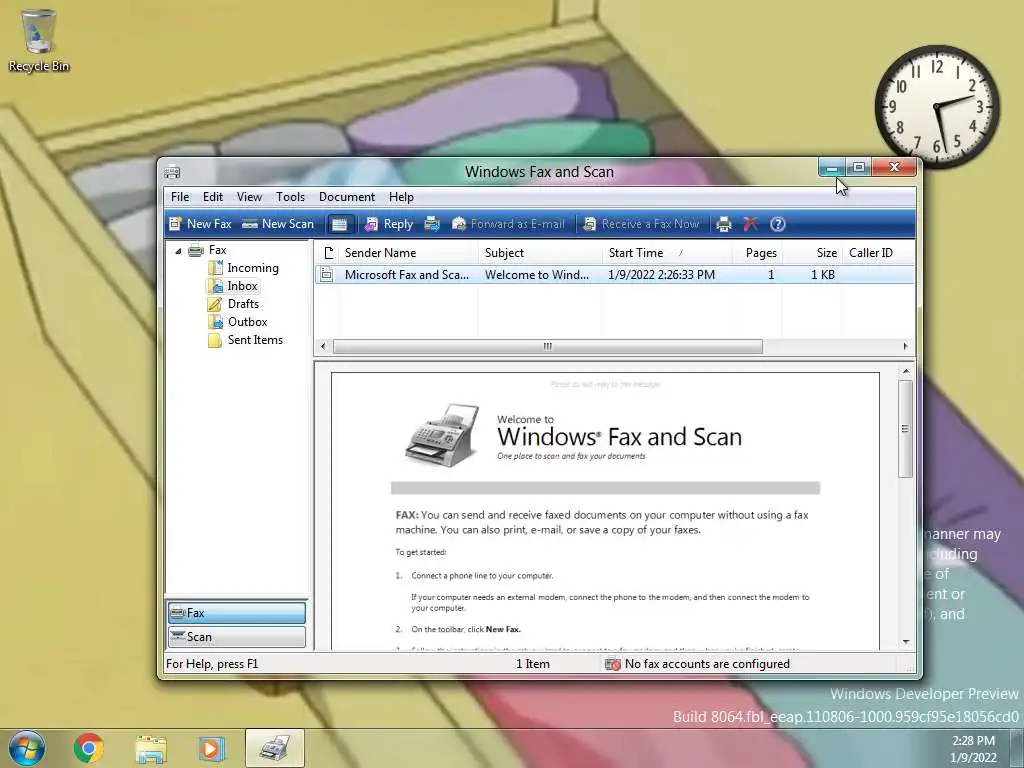Open the Recycle Bin desktop icon
1024x768 pixels.
[39, 40]
